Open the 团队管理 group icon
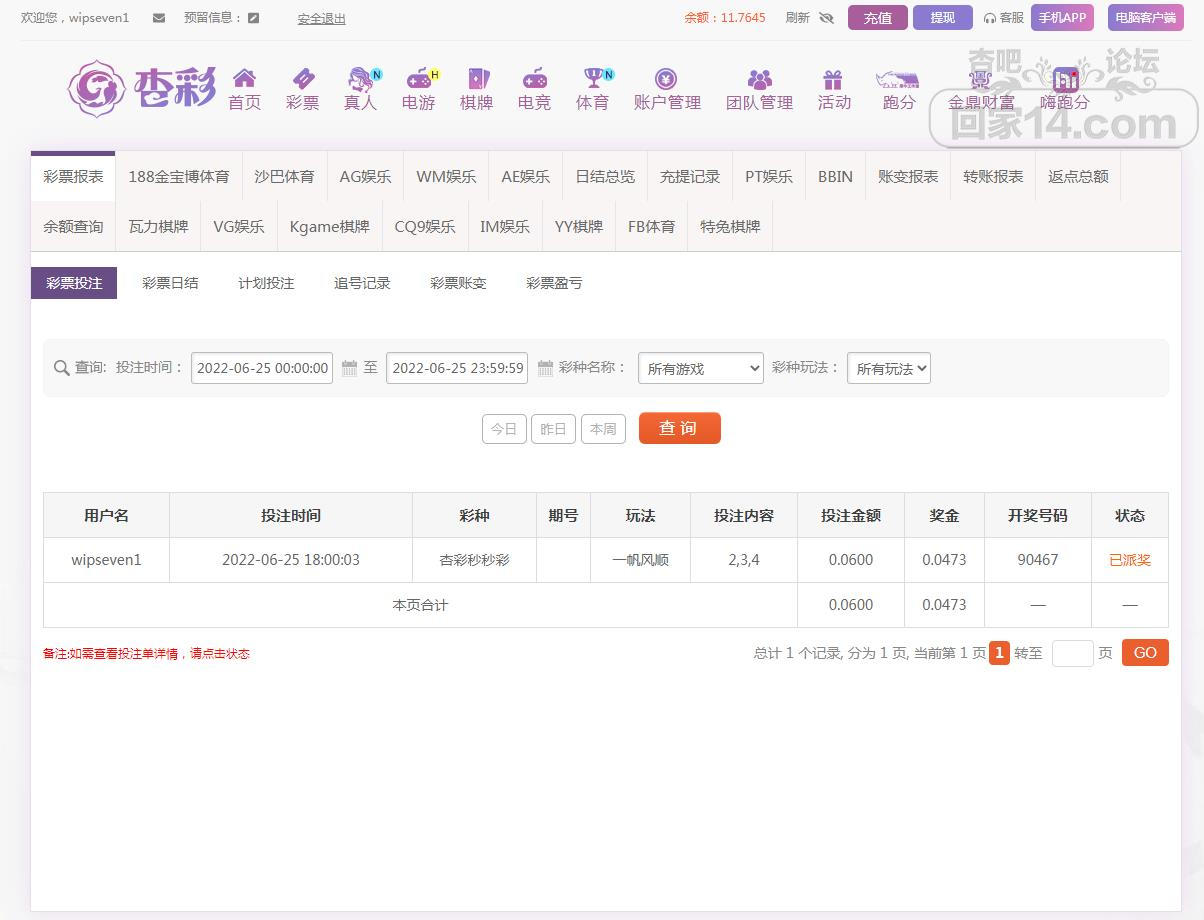The height and width of the screenshot is (920, 1204). pos(759,80)
